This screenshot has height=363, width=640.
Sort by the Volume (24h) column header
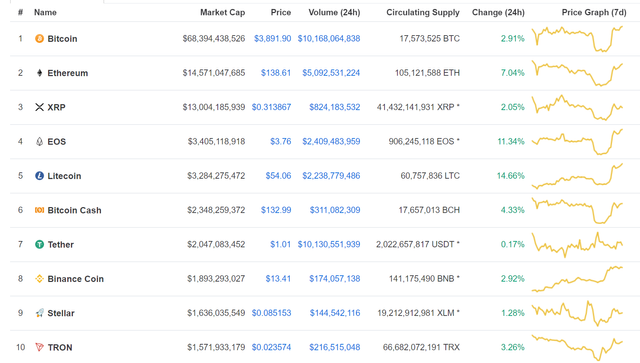coord(334,13)
